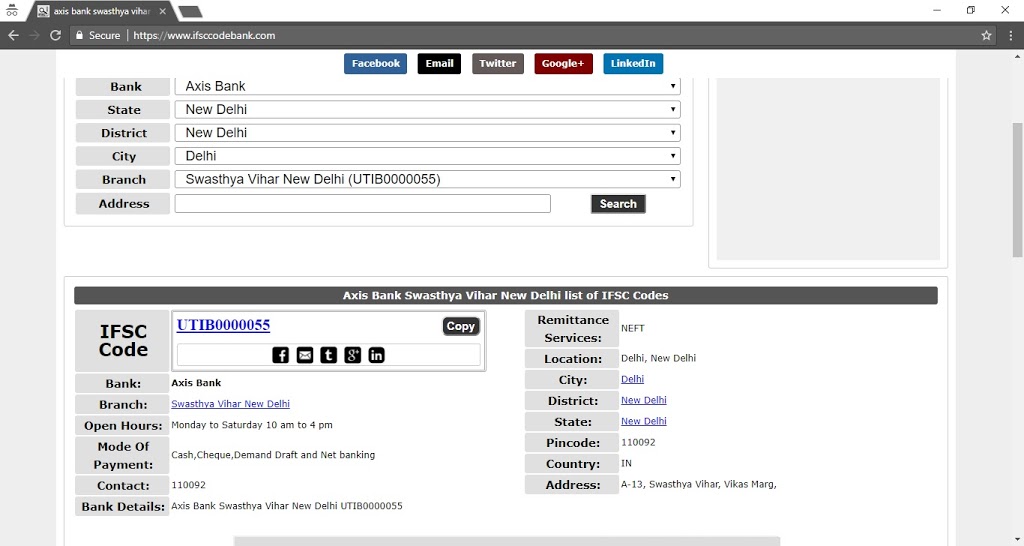Go back in browser history
The image size is (1024, 546).
[x=13, y=35]
